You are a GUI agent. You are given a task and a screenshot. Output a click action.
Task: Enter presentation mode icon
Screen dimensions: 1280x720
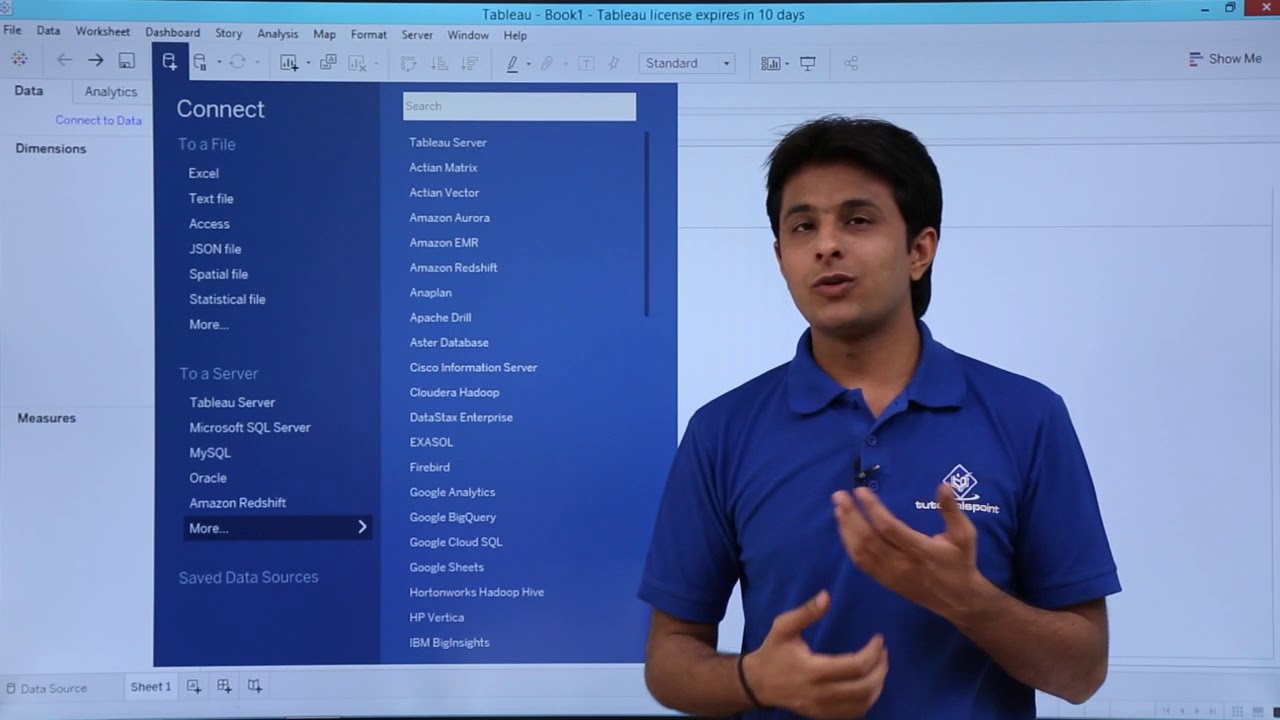pos(808,63)
